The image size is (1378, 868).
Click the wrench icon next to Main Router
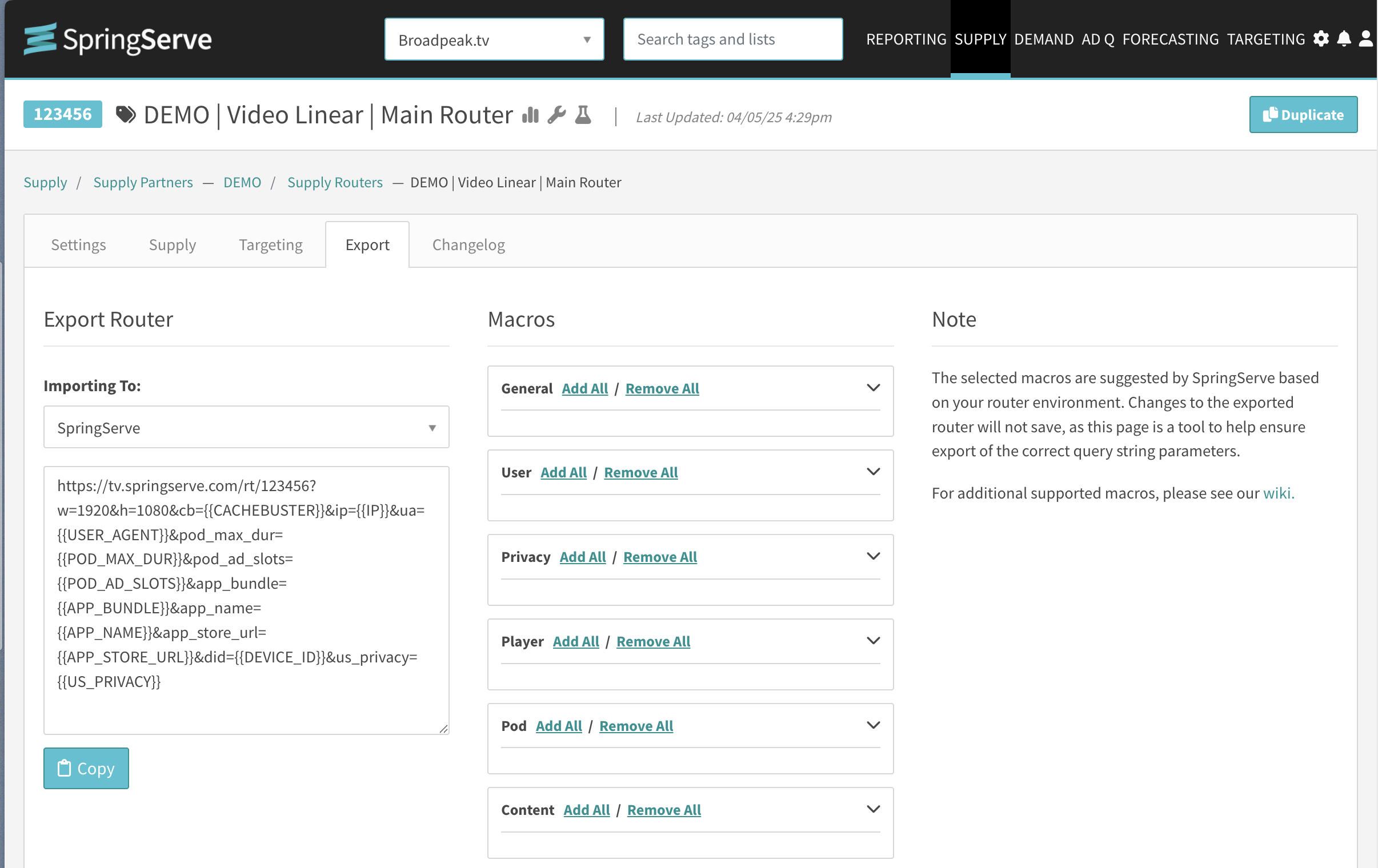[x=556, y=115]
